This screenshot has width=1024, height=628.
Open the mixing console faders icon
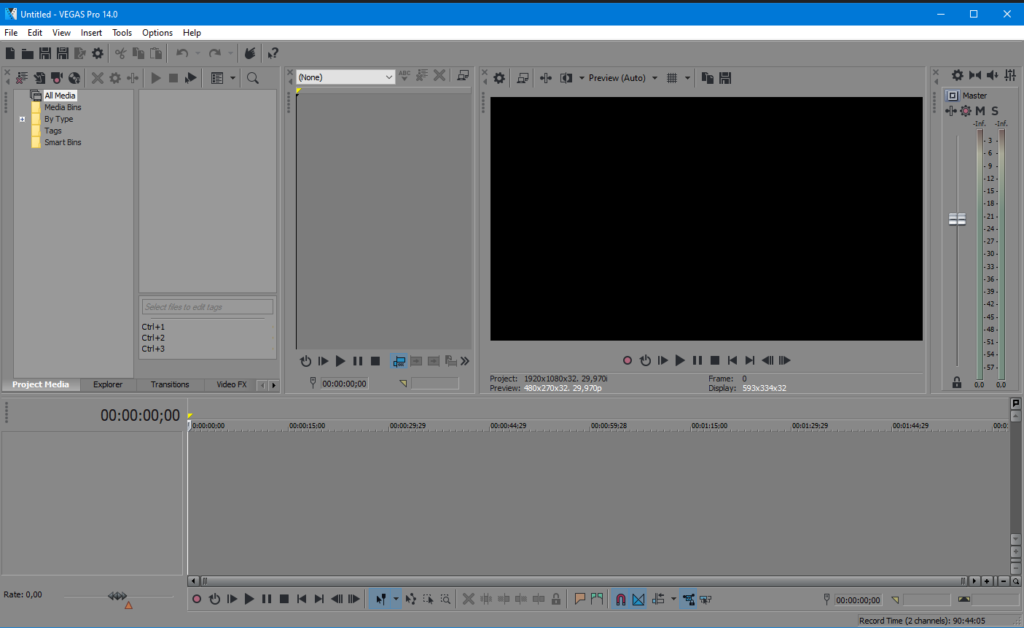1010,76
